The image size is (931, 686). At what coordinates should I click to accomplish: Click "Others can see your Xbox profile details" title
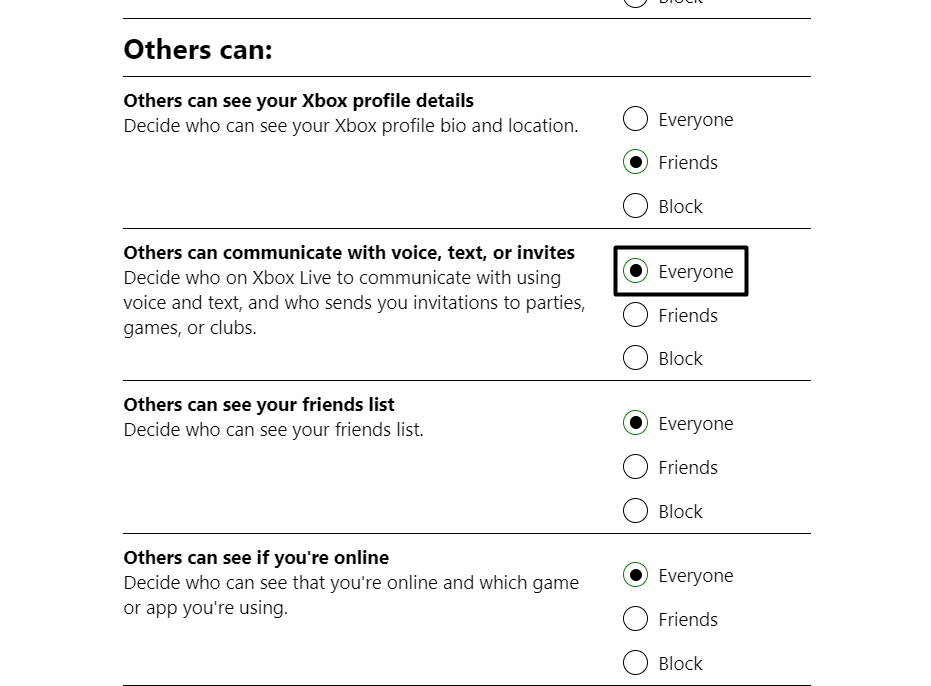point(298,101)
